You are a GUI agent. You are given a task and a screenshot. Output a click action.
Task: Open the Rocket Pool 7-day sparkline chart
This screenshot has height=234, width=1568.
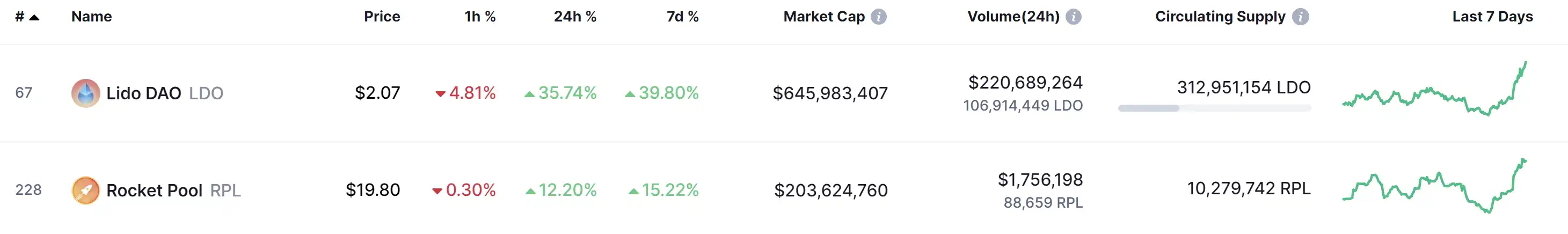point(1434,186)
